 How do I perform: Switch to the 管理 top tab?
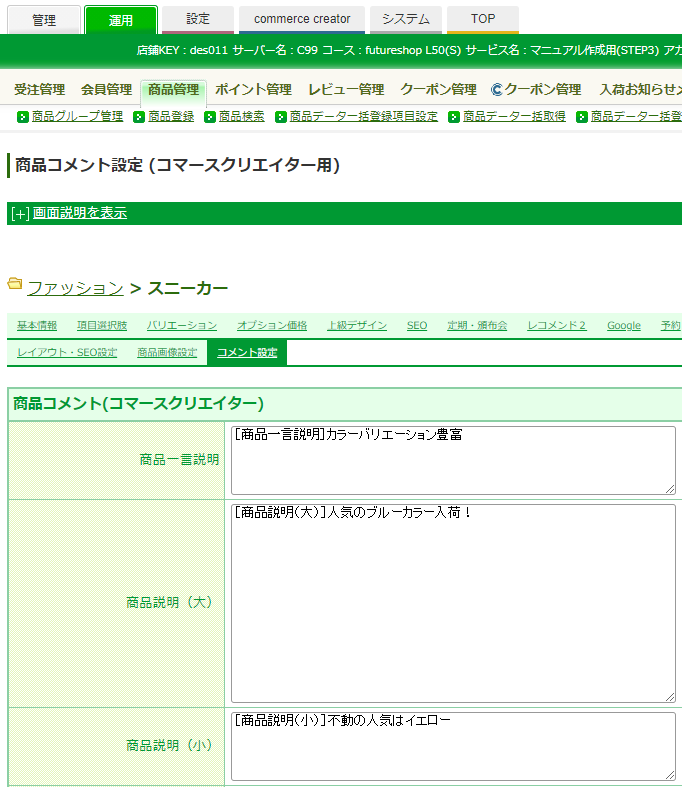click(x=44, y=20)
